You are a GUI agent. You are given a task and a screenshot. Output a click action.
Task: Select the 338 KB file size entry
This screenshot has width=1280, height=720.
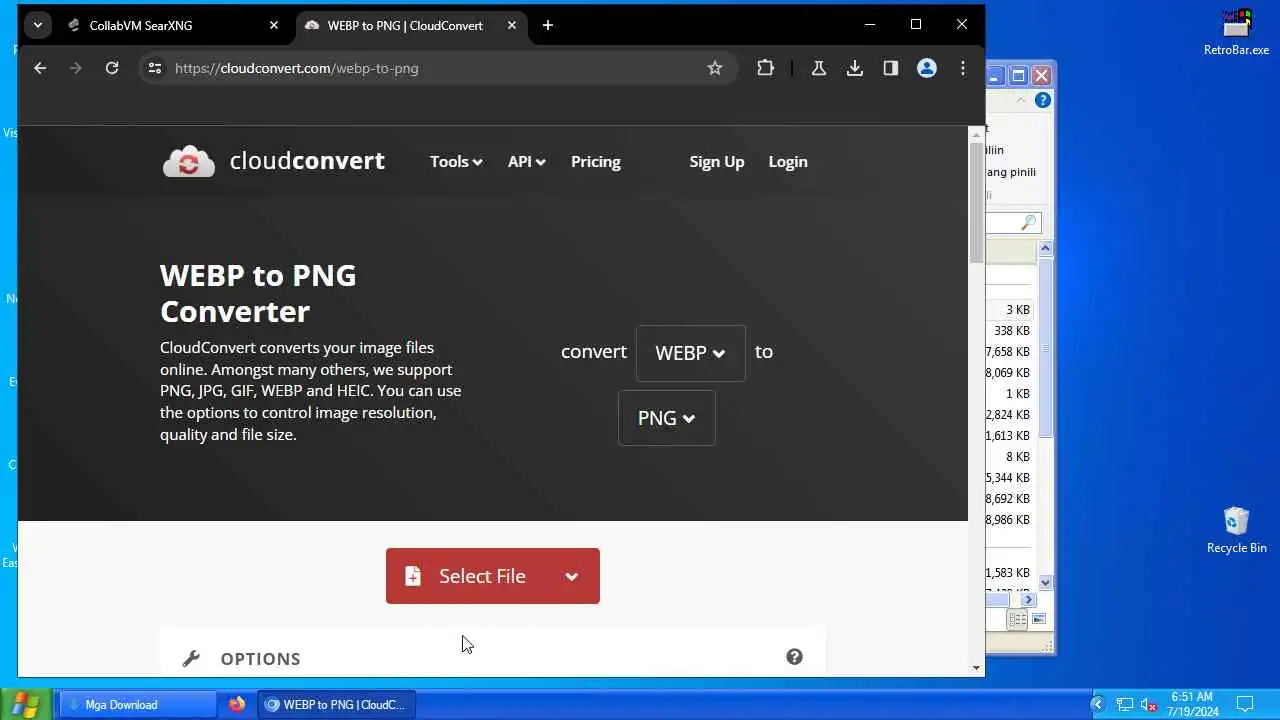(x=1011, y=331)
